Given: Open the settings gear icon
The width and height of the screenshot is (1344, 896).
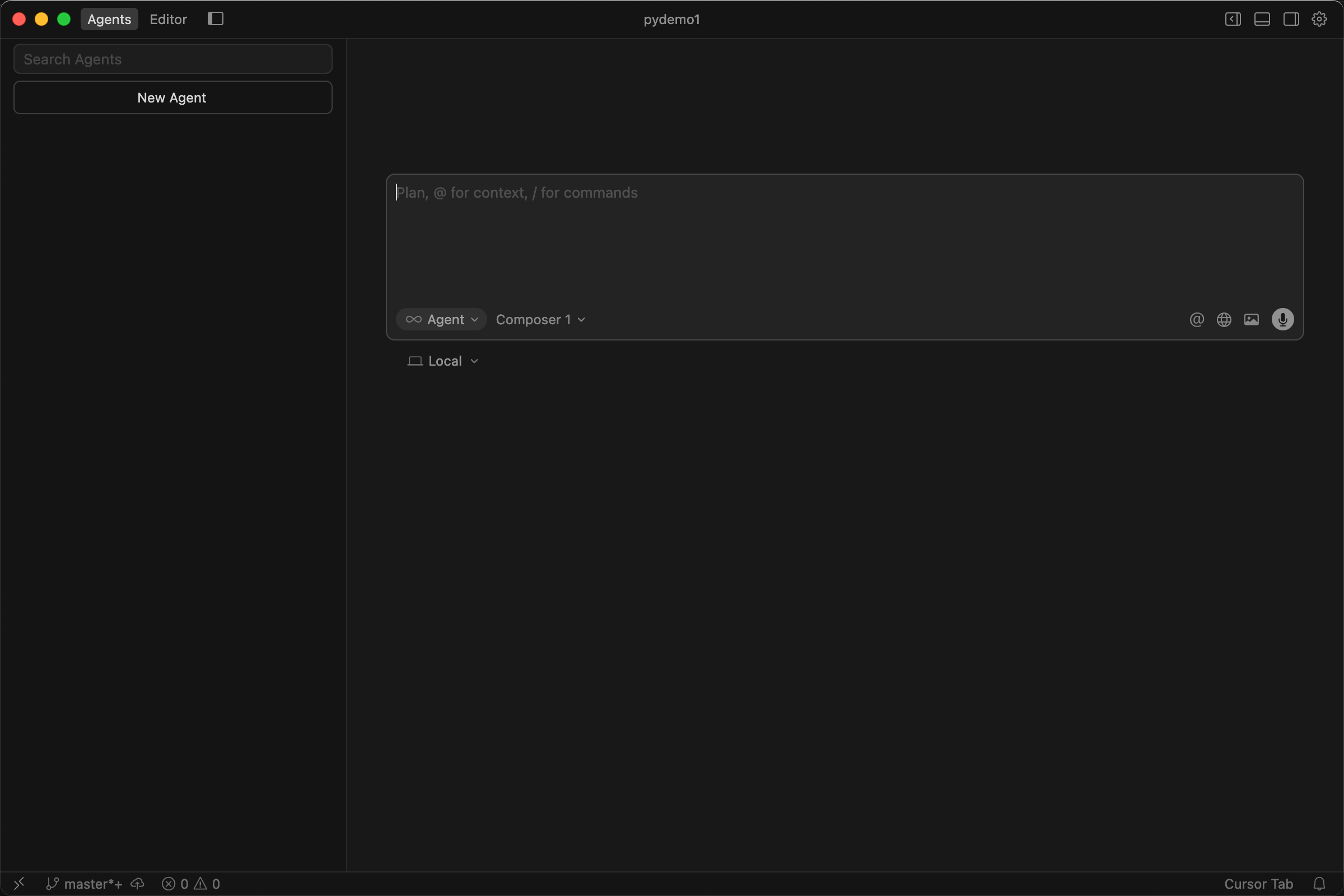Looking at the screenshot, I should pyautogui.click(x=1319, y=19).
